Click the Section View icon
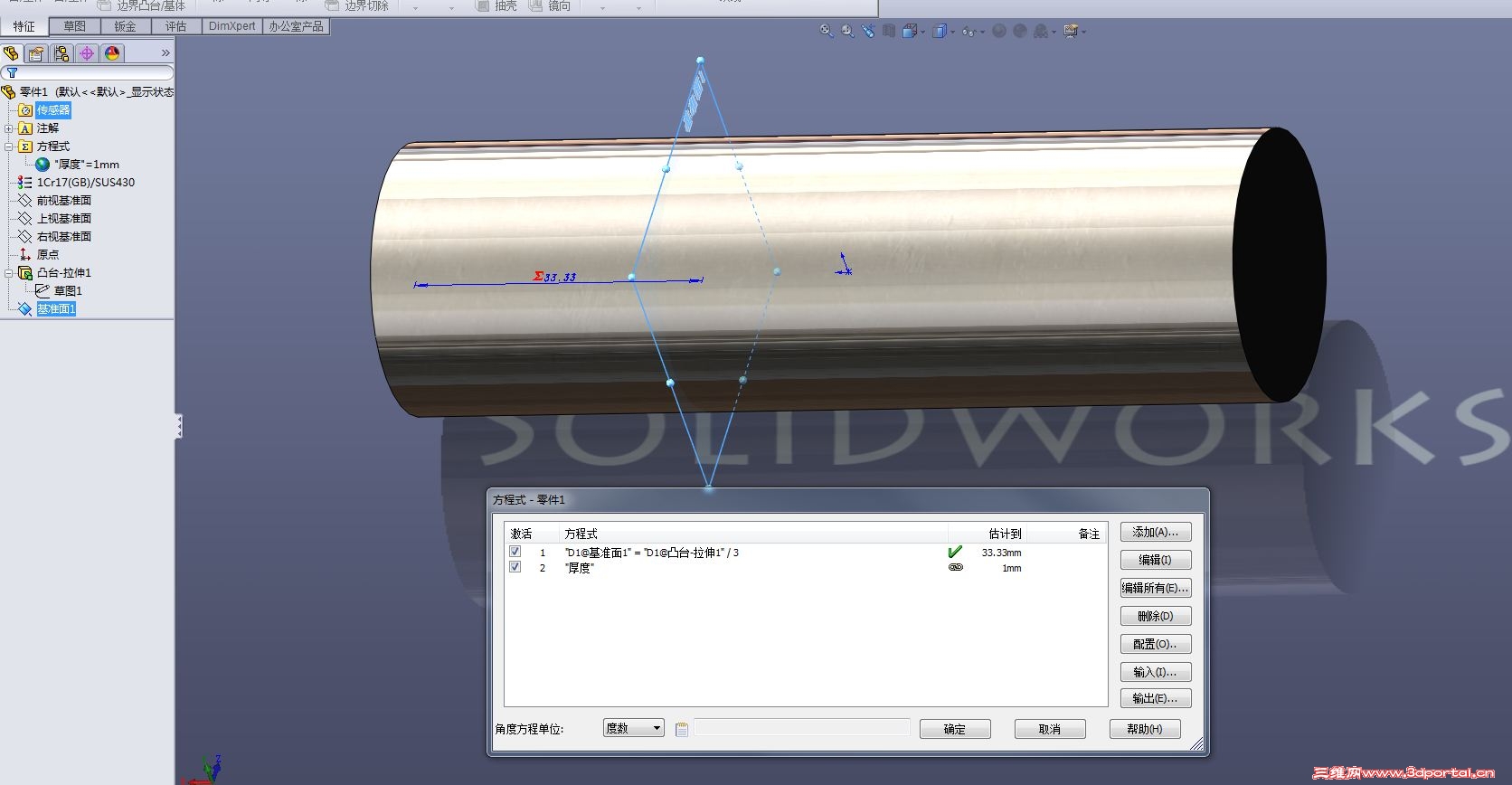 (x=889, y=31)
